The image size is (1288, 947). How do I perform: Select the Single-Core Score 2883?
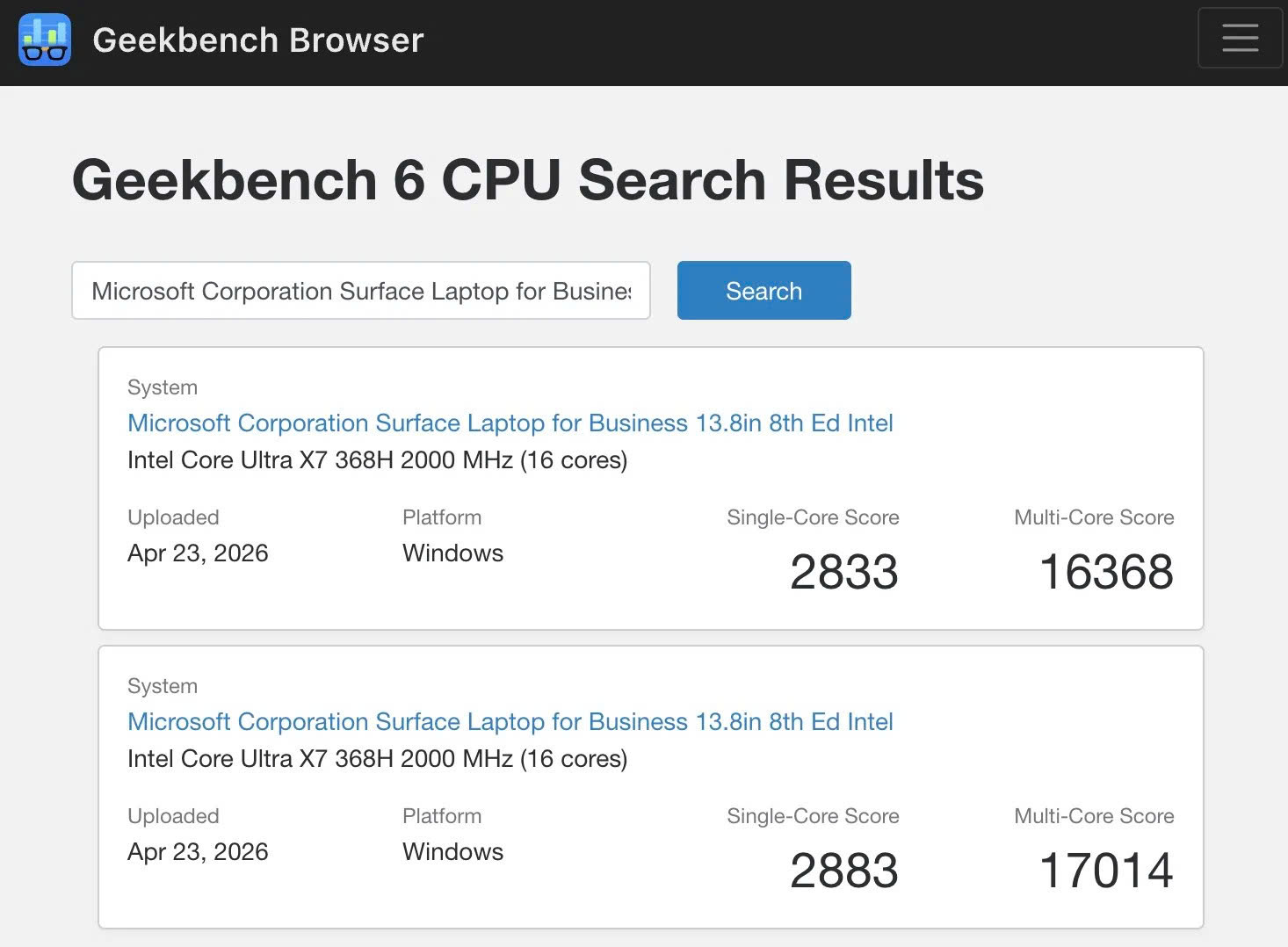click(x=843, y=870)
